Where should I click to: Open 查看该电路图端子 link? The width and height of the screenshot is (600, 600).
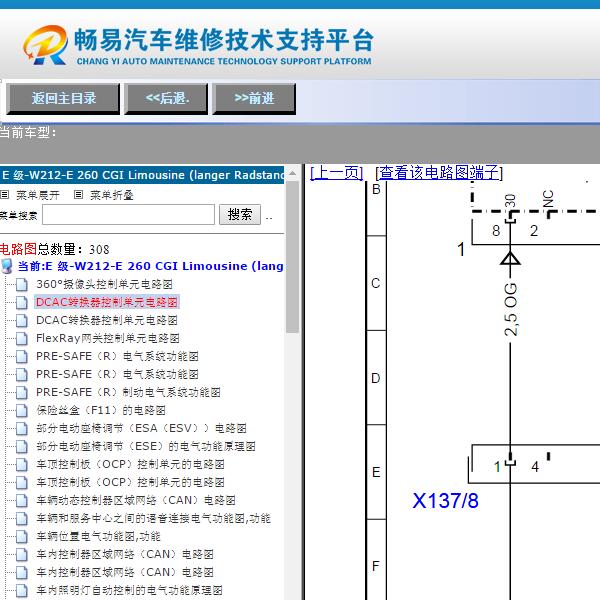point(439,173)
